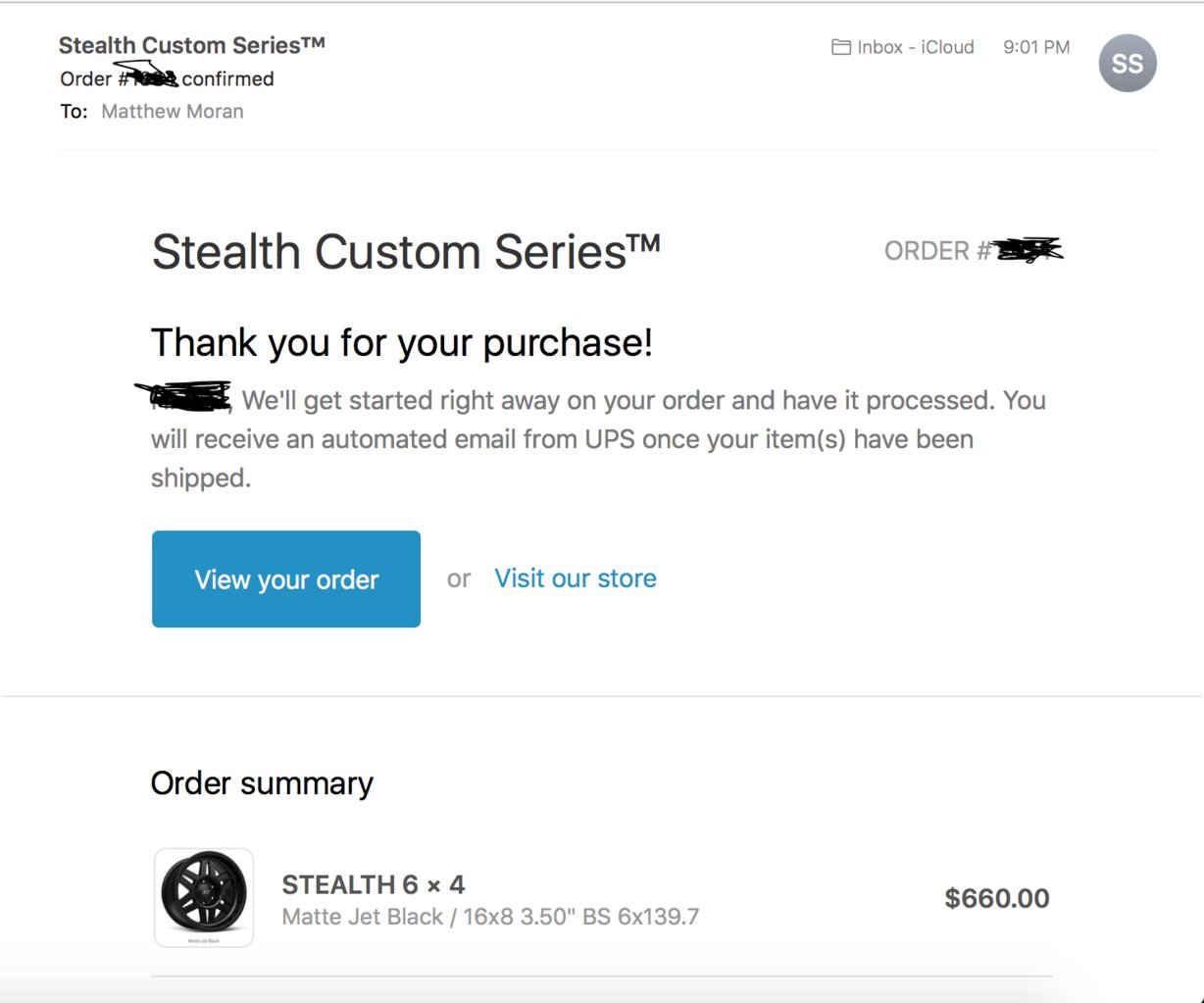
Task: Click the large Stealth Custom Series™ store title
Action: (407, 252)
